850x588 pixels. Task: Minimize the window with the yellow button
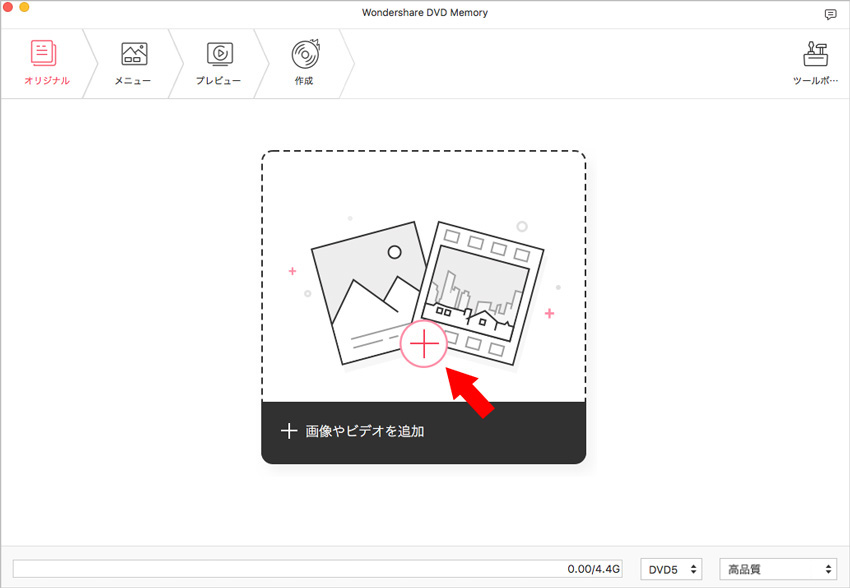tap(24, 7)
